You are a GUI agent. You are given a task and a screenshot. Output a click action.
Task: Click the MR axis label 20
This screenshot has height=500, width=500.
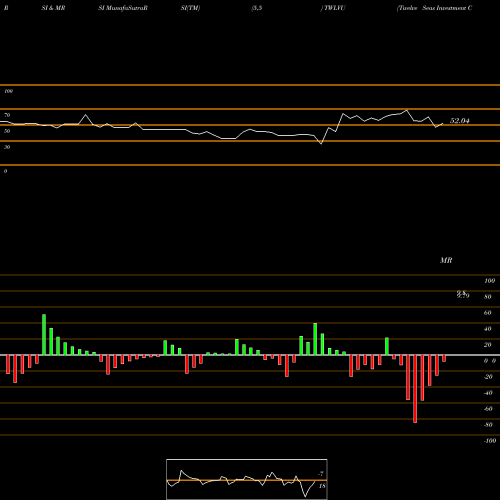[488, 345]
